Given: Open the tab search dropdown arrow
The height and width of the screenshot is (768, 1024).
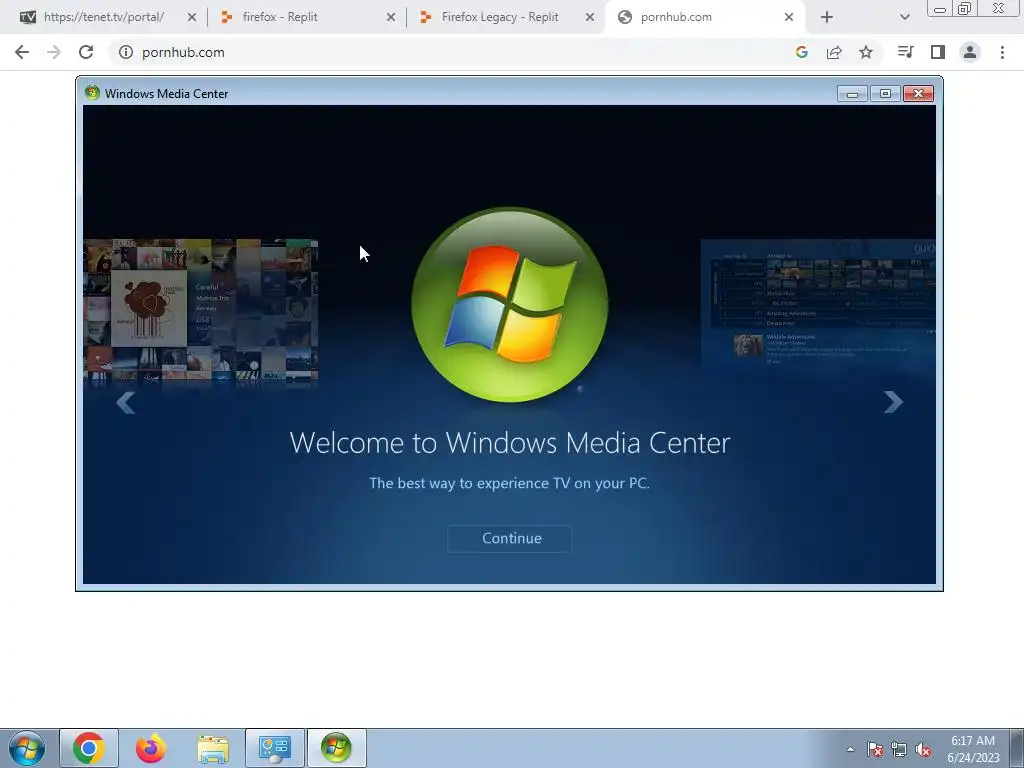Looking at the screenshot, I should [904, 18].
